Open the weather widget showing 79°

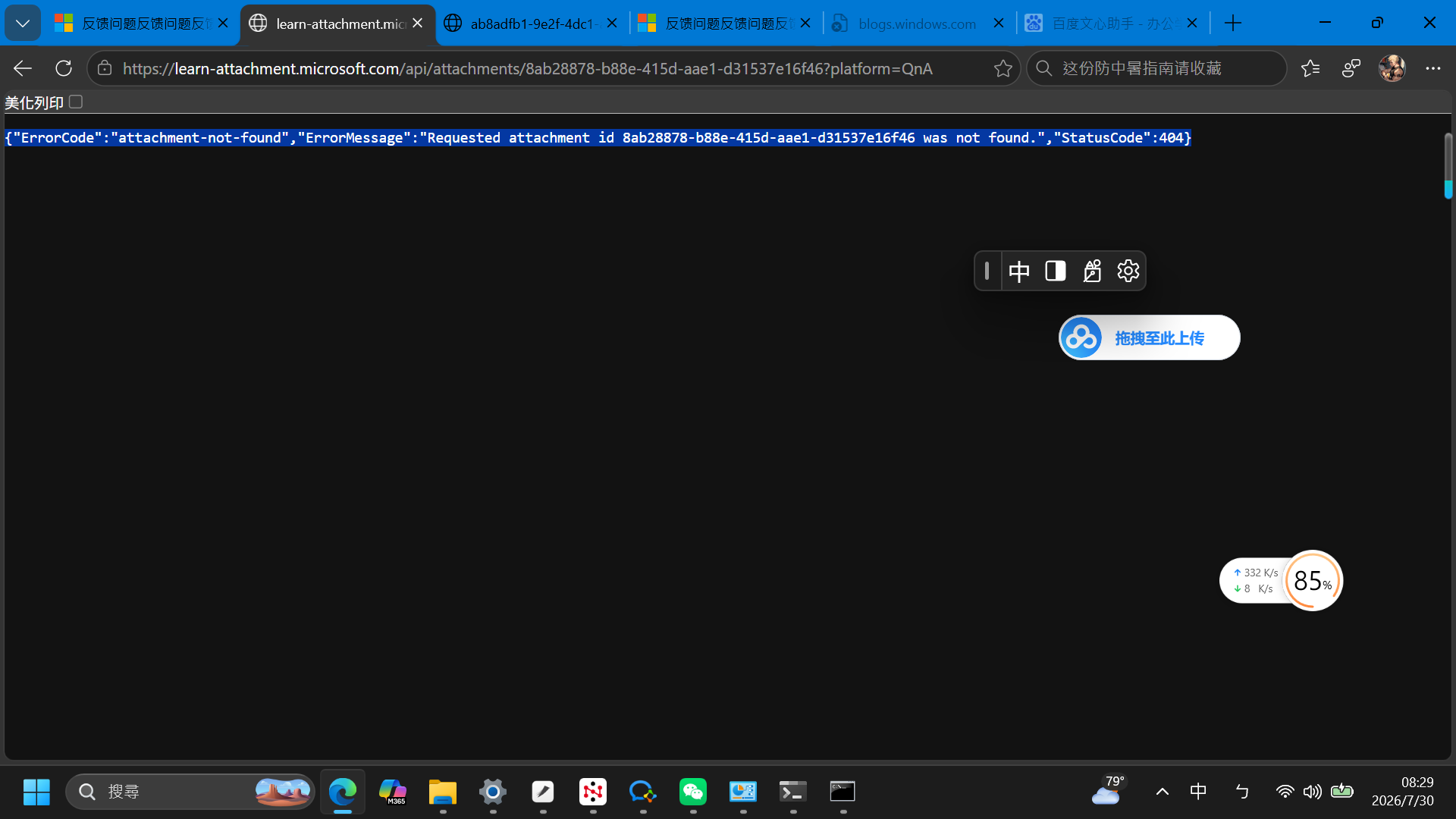[x=1108, y=790]
